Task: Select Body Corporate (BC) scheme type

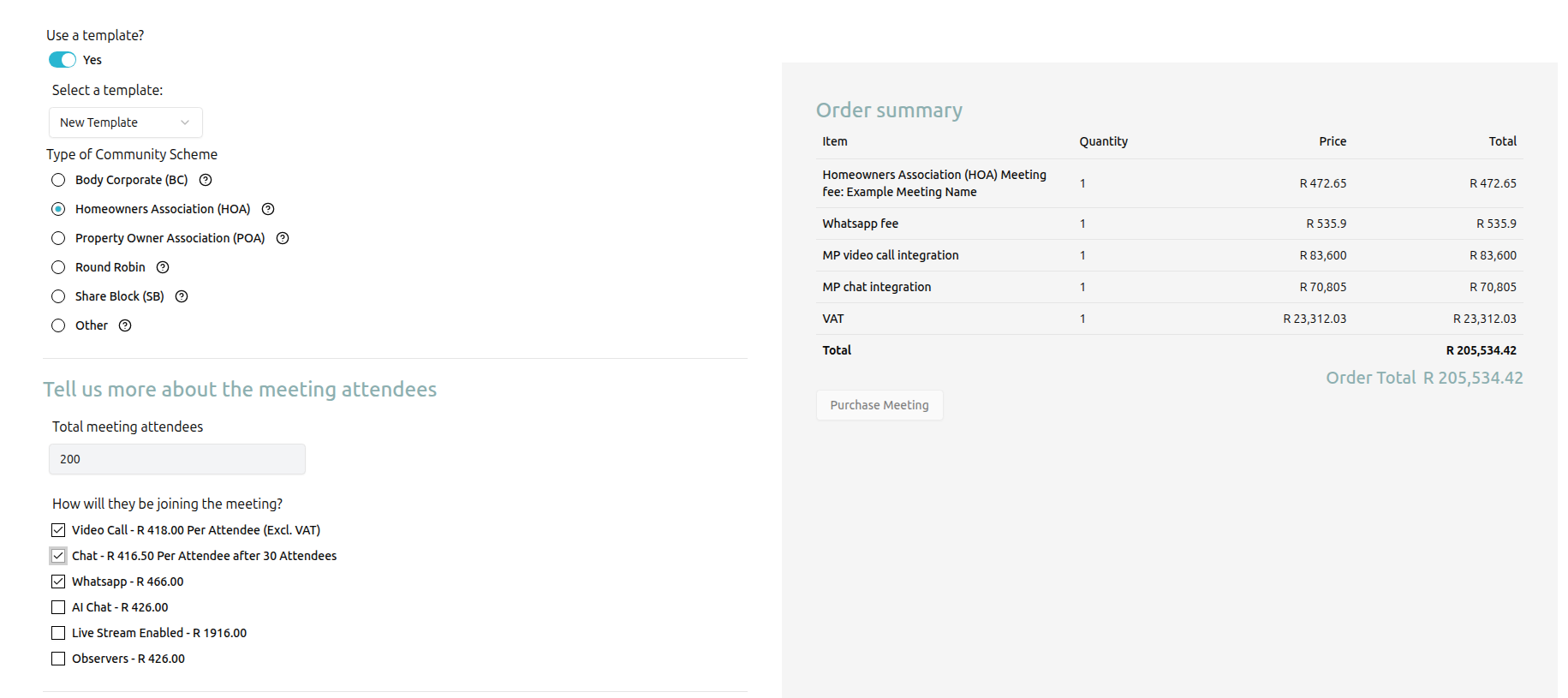Action: pyautogui.click(x=58, y=180)
